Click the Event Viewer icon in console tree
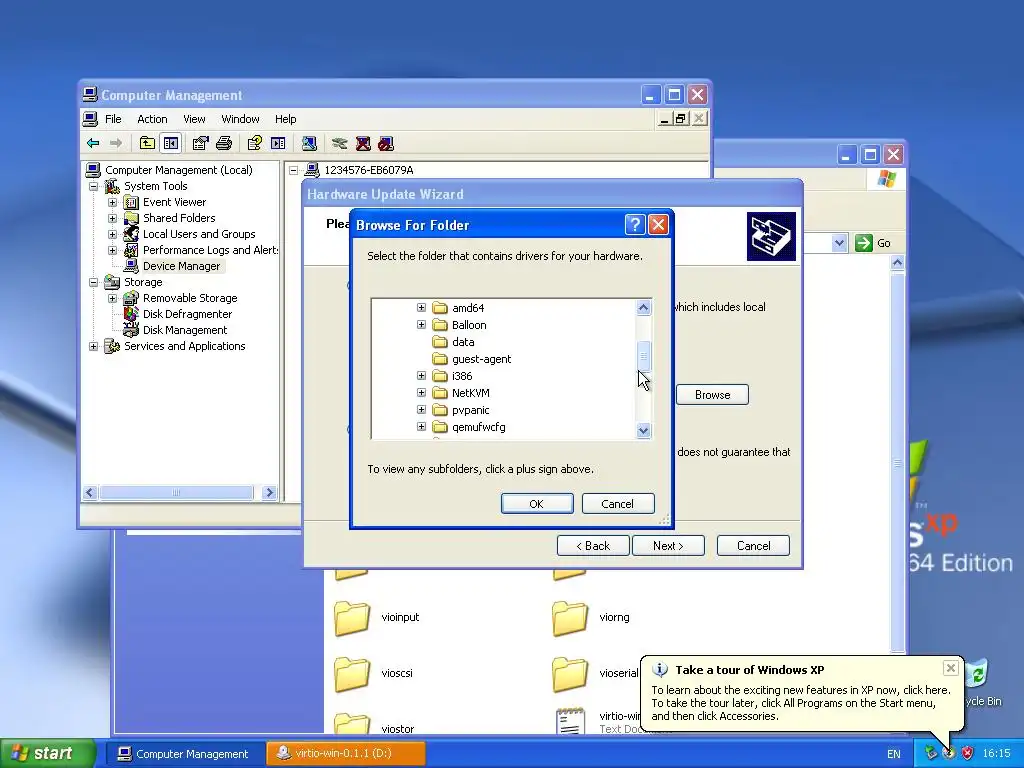This screenshot has width=1024, height=768. pos(131,202)
